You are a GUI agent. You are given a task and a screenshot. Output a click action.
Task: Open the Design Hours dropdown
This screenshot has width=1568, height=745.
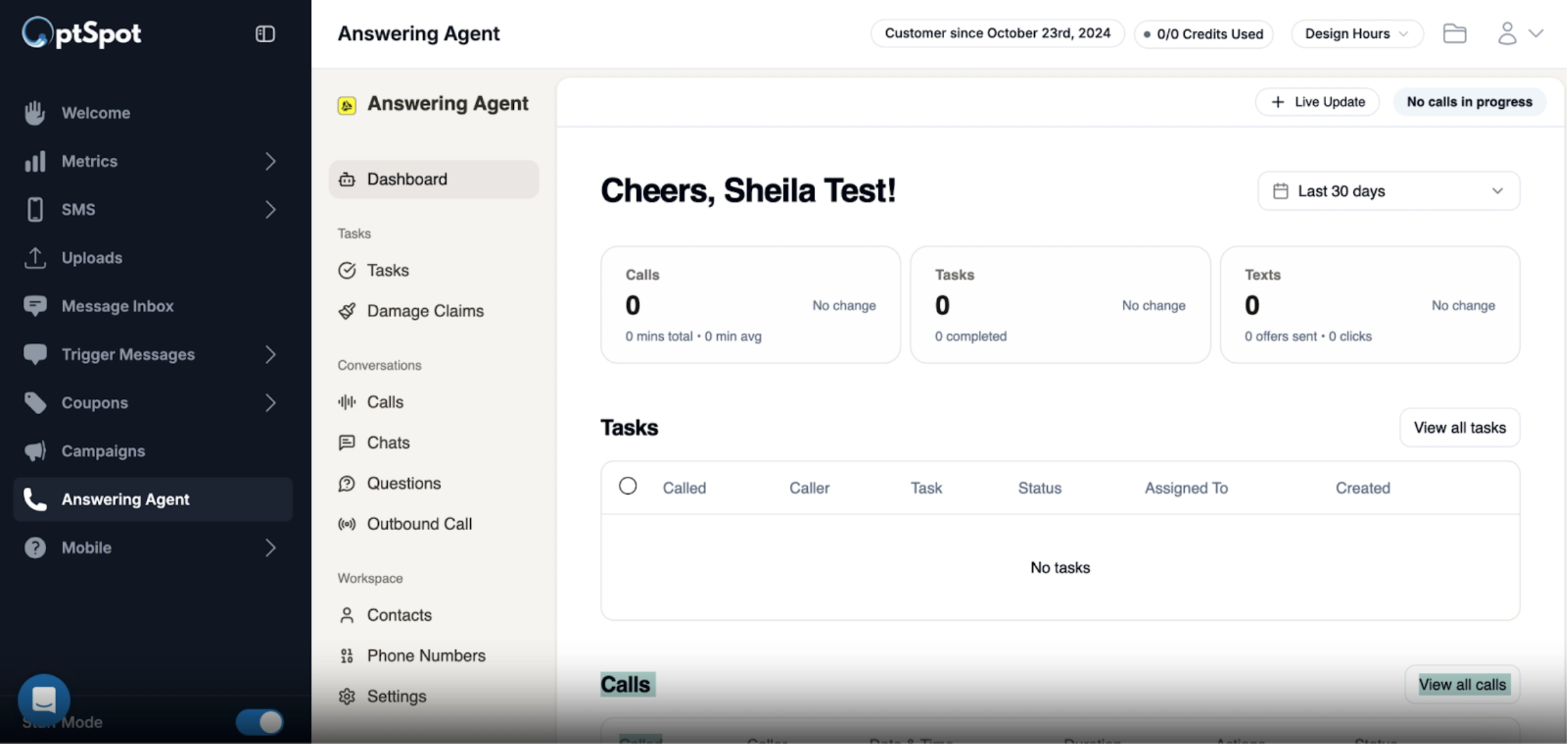pyautogui.click(x=1357, y=33)
